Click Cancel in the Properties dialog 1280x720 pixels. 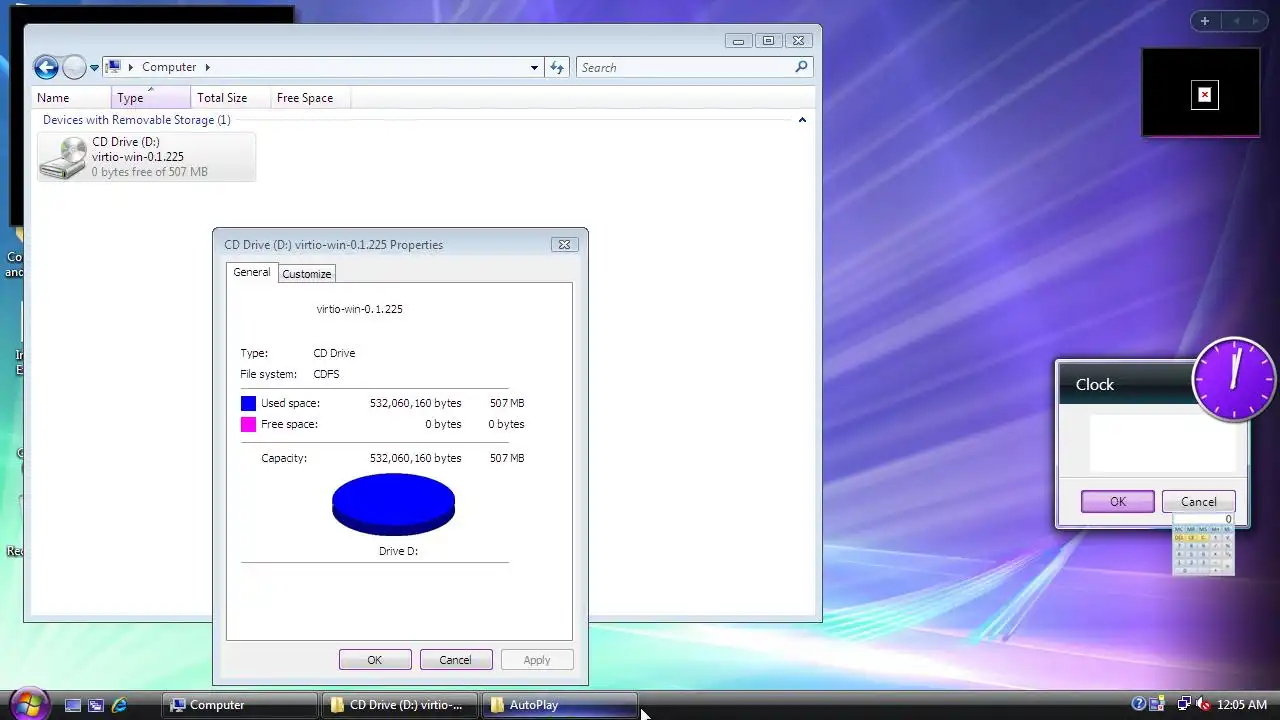pos(455,660)
